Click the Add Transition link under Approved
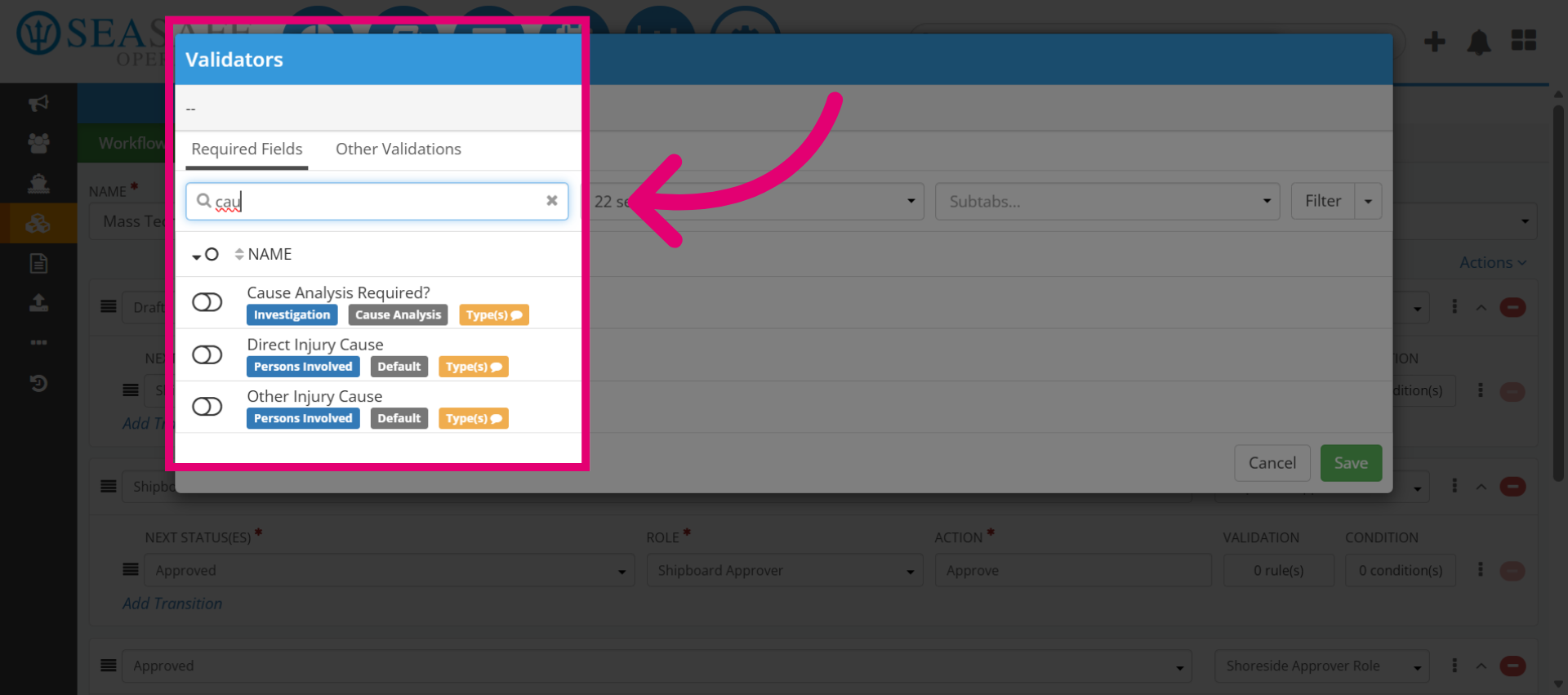The height and width of the screenshot is (695, 1568). [x=172, y=604]
